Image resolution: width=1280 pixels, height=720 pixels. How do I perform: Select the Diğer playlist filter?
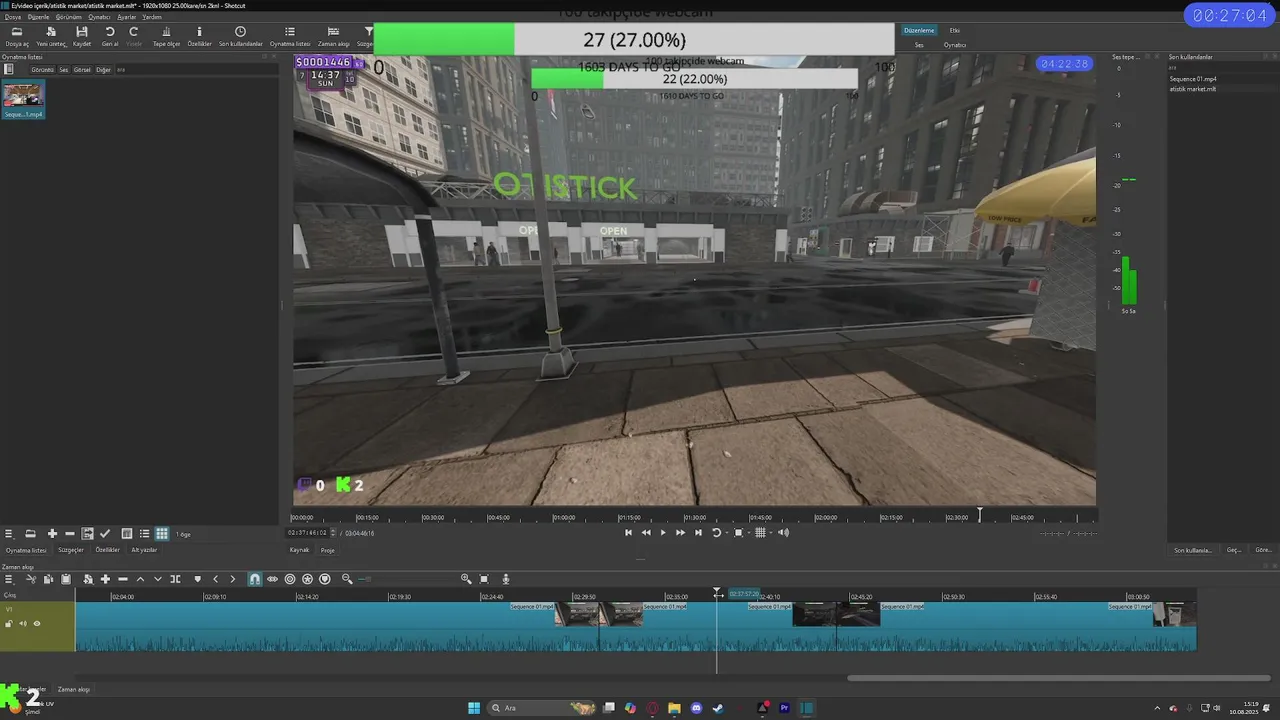103,70
